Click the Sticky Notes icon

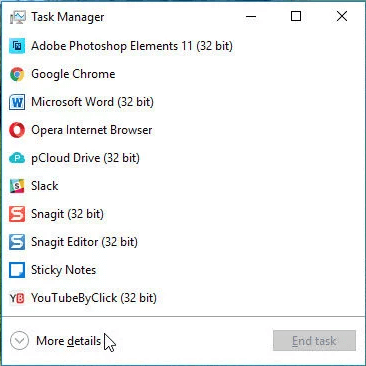(x=17, y=270)
